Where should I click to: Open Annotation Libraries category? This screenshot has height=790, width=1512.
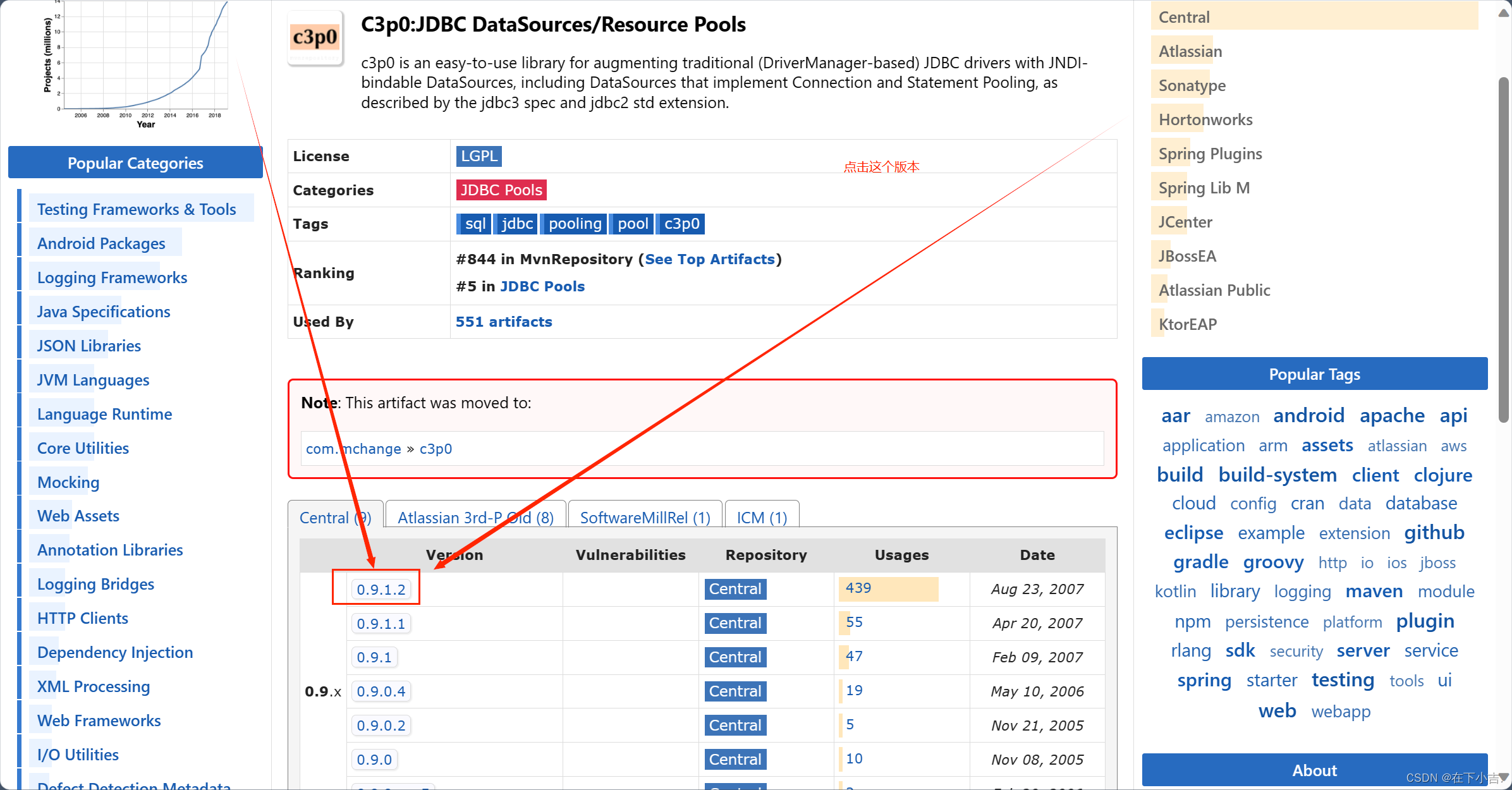110,550
